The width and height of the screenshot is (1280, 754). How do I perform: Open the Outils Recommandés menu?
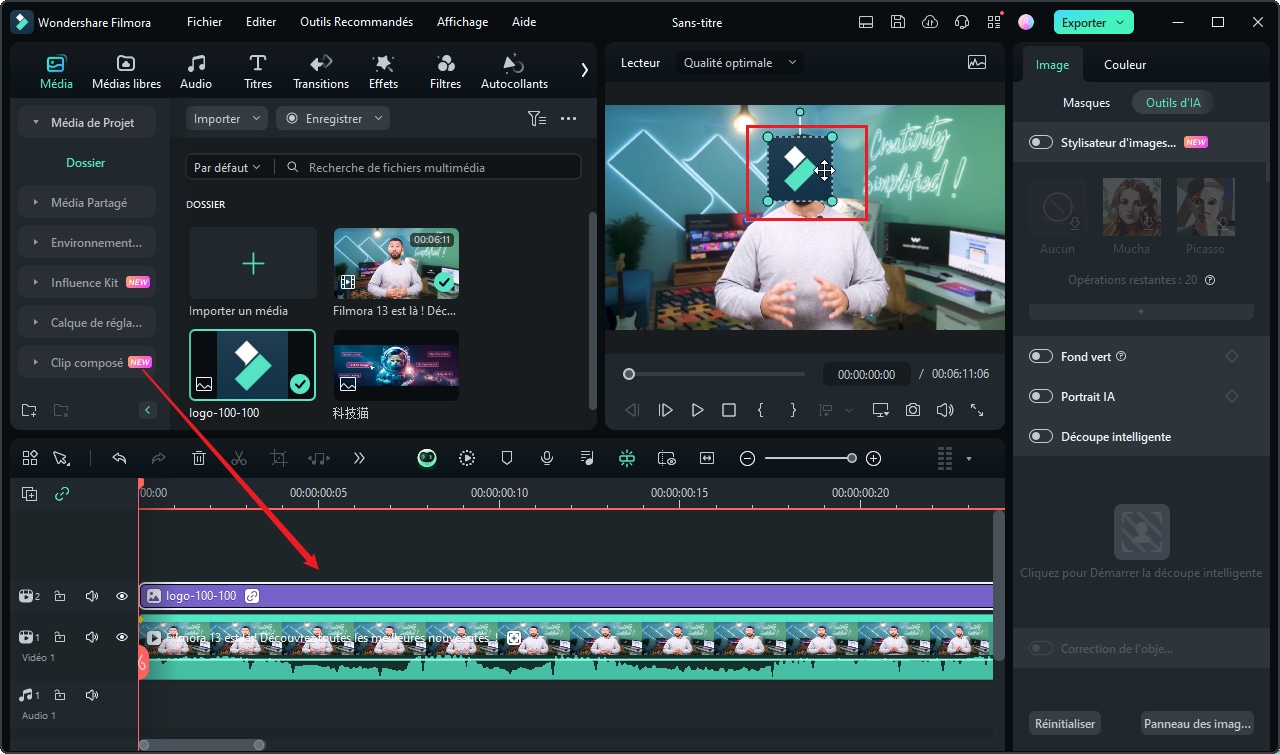(357, 22)
